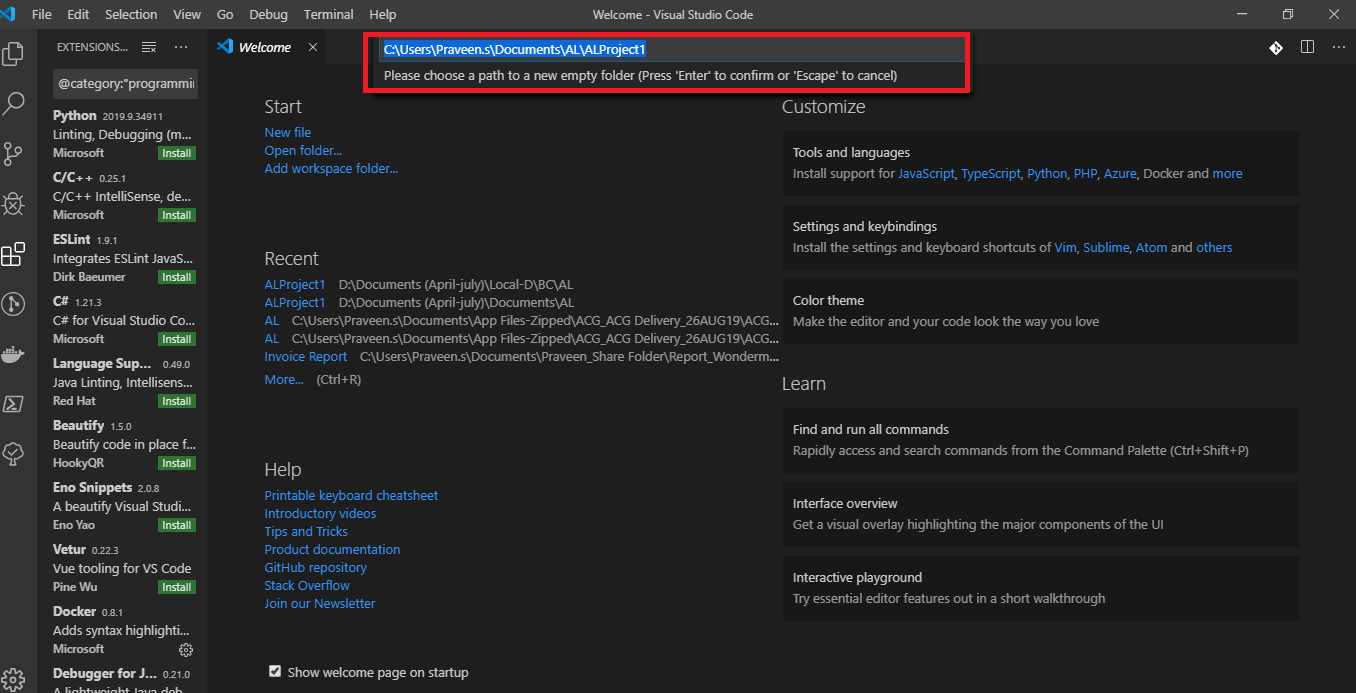Click Add workspace folder link
Viewport: 1356px width, 693px height.
(x=331, y=168)
